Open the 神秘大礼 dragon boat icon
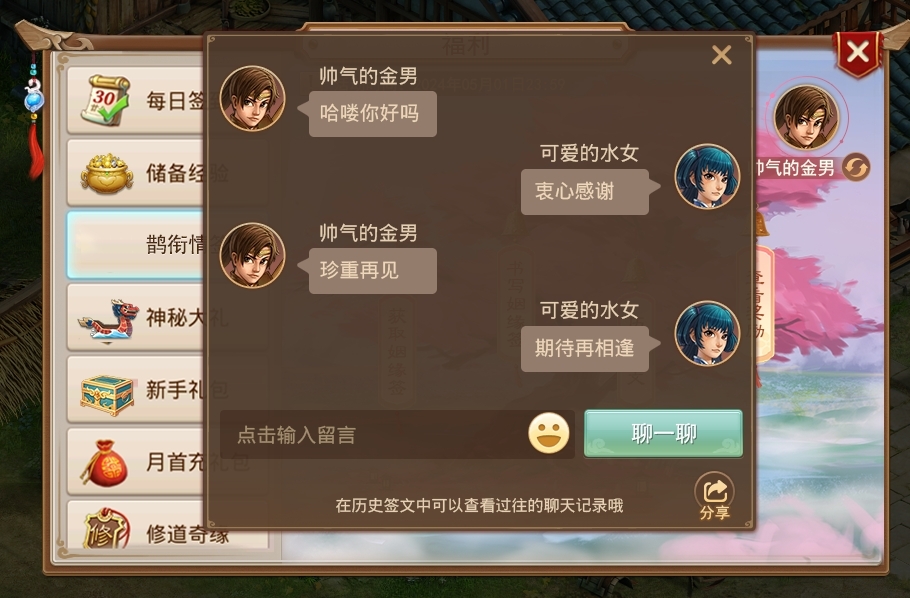The height and width of the screenshot is (598, 910). pyautogui.click(x=109, y=319)
